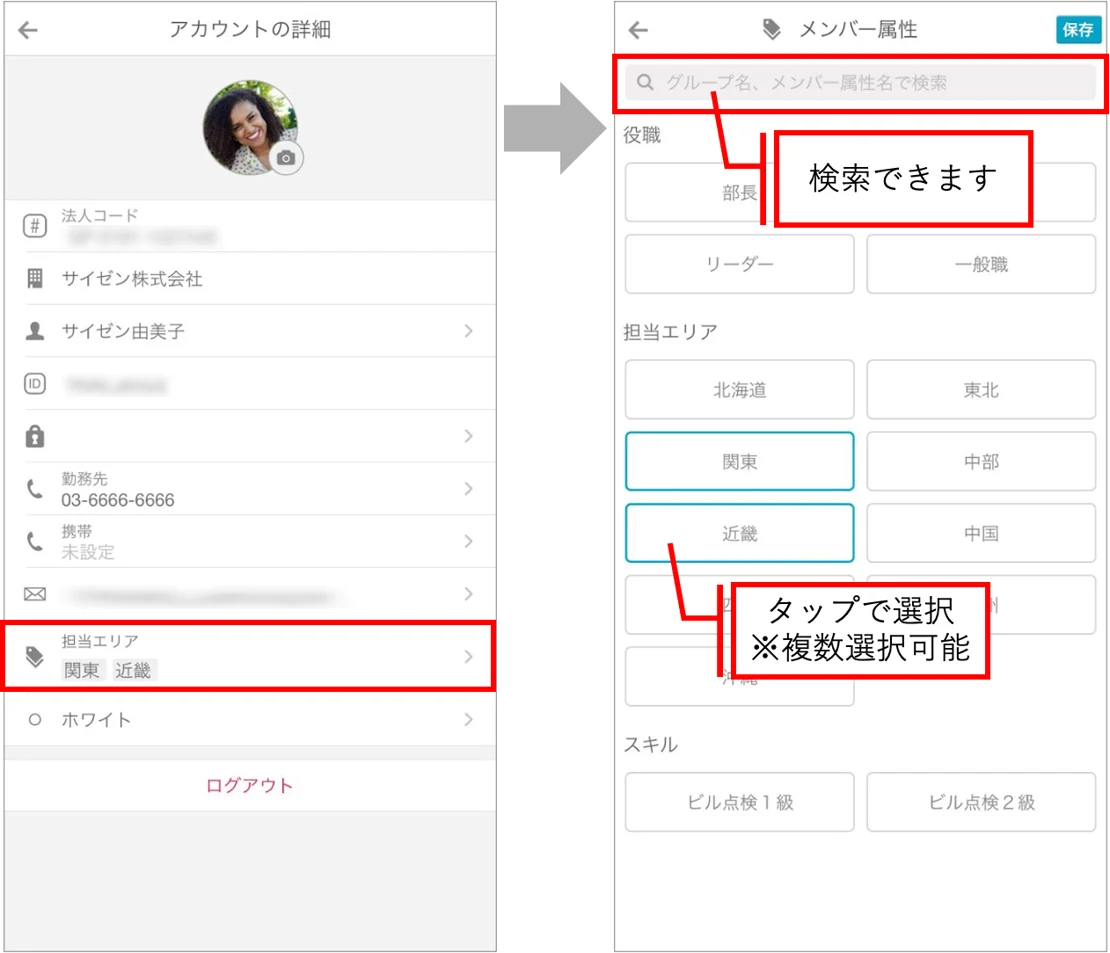Open the 携帯 未設定 row chevron

pyautogui.click(x=469, y=542)
